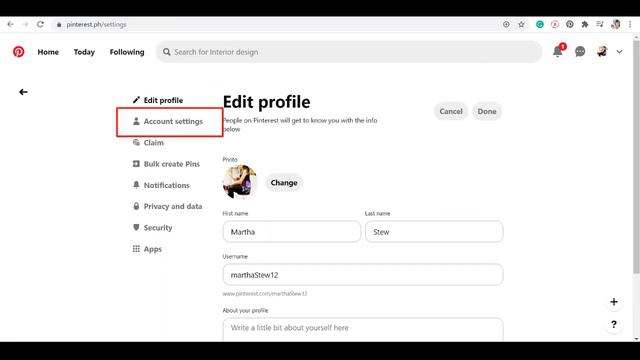Open the Chrome extensions puzzle icon
The height and width of the screenshot is (360, 640).
584,24
